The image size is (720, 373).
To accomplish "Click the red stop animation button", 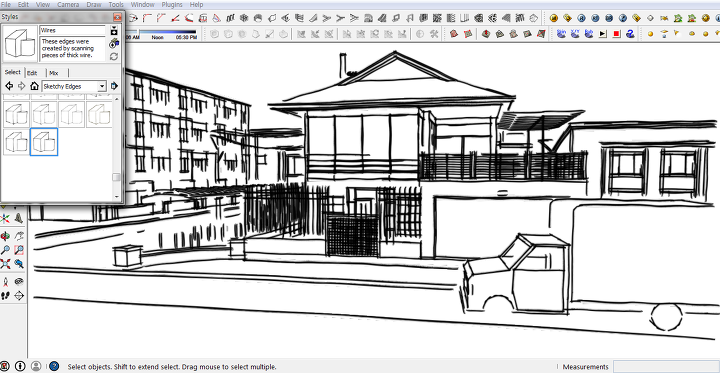I will point(617,34).
